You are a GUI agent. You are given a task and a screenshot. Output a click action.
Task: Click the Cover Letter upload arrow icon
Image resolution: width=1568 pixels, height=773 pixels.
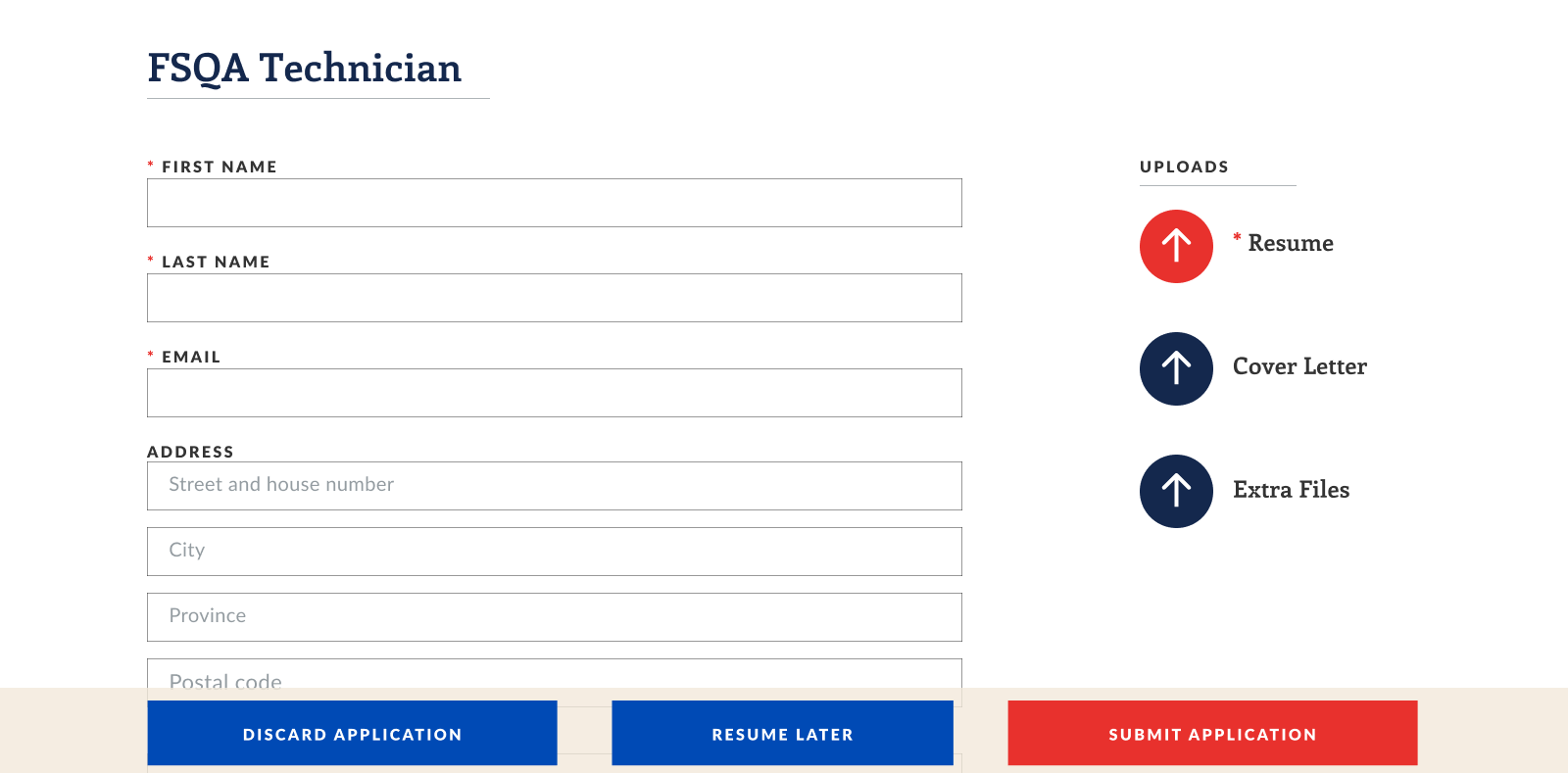point(1176,368)
